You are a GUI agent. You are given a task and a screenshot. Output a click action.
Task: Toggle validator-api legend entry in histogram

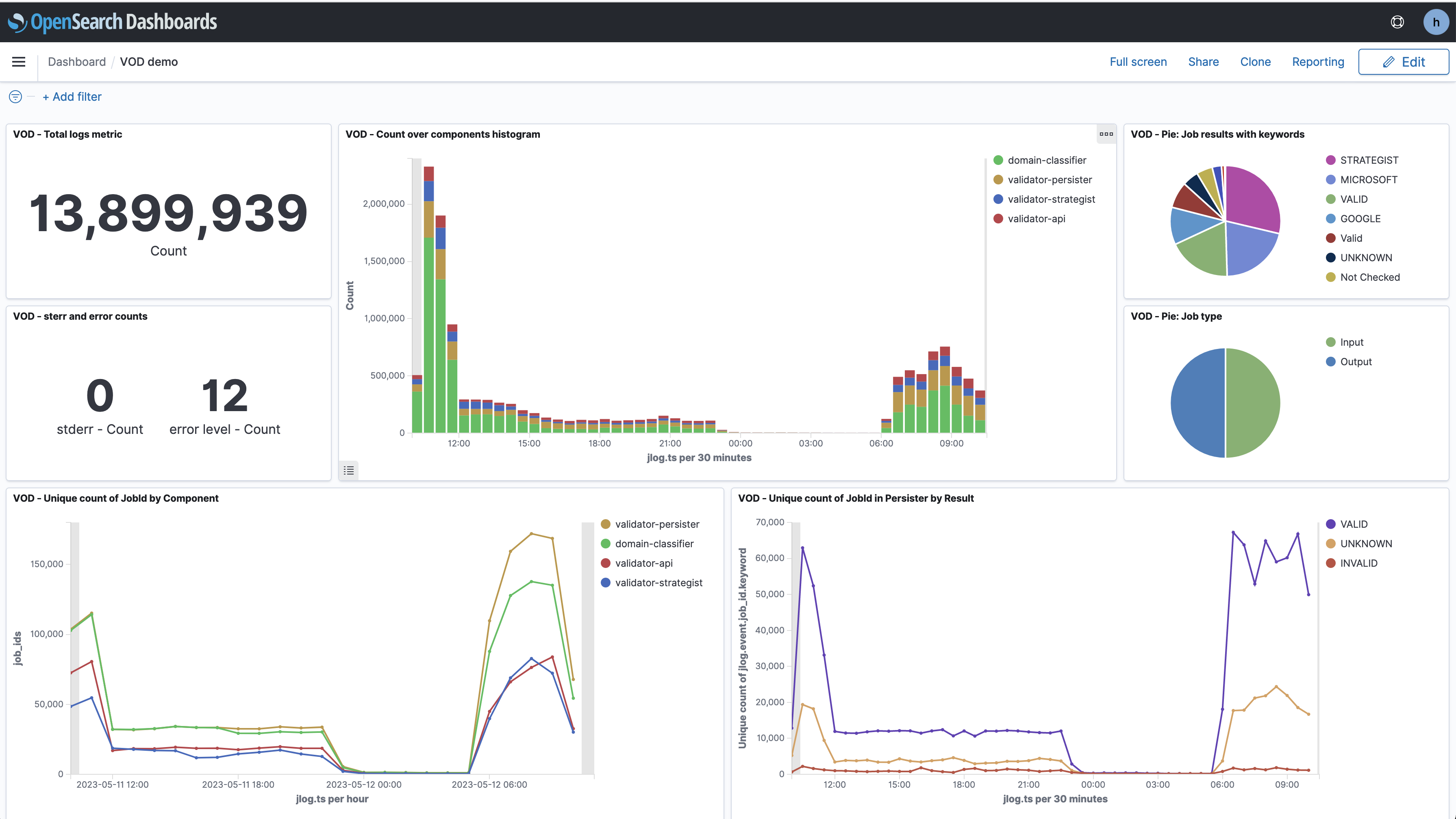[1029, 219]
